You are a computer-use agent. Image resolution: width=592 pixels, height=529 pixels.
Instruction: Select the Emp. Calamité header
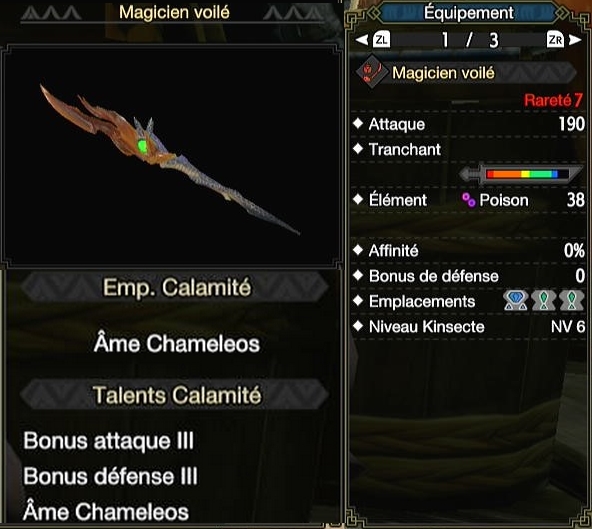(x=176, y=288)
